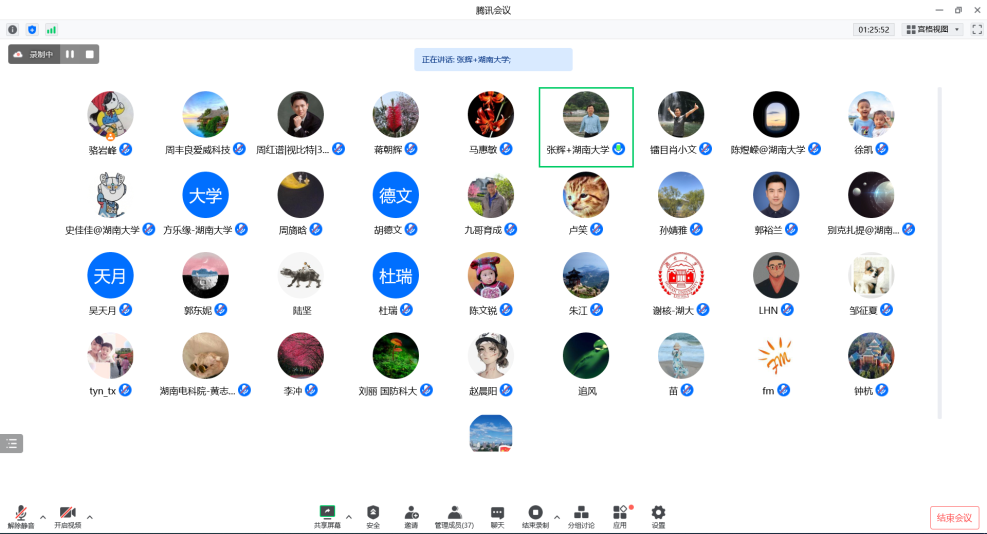Screen dimensions: 987x534
Task: Stop the recording with square button
Action: point(89,54)
